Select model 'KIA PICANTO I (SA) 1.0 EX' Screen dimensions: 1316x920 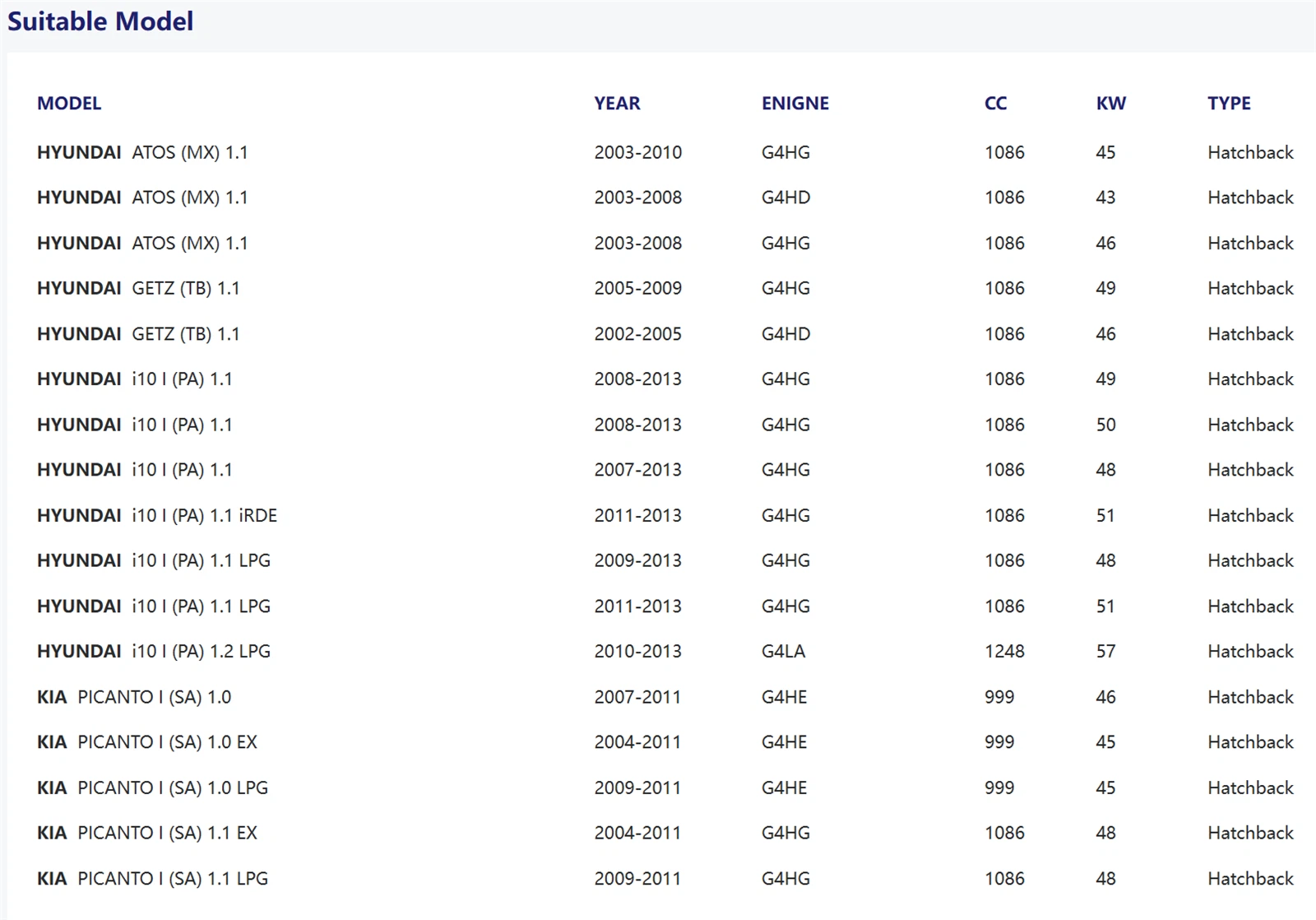147,742
